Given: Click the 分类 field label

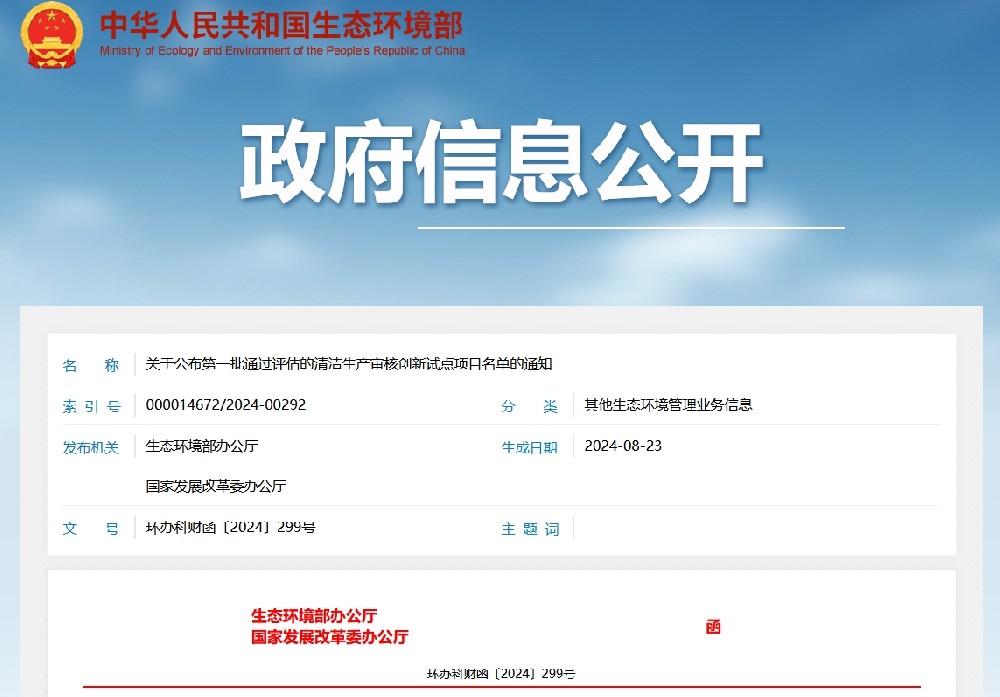Looking at the screenshot, I should (529, 406).
